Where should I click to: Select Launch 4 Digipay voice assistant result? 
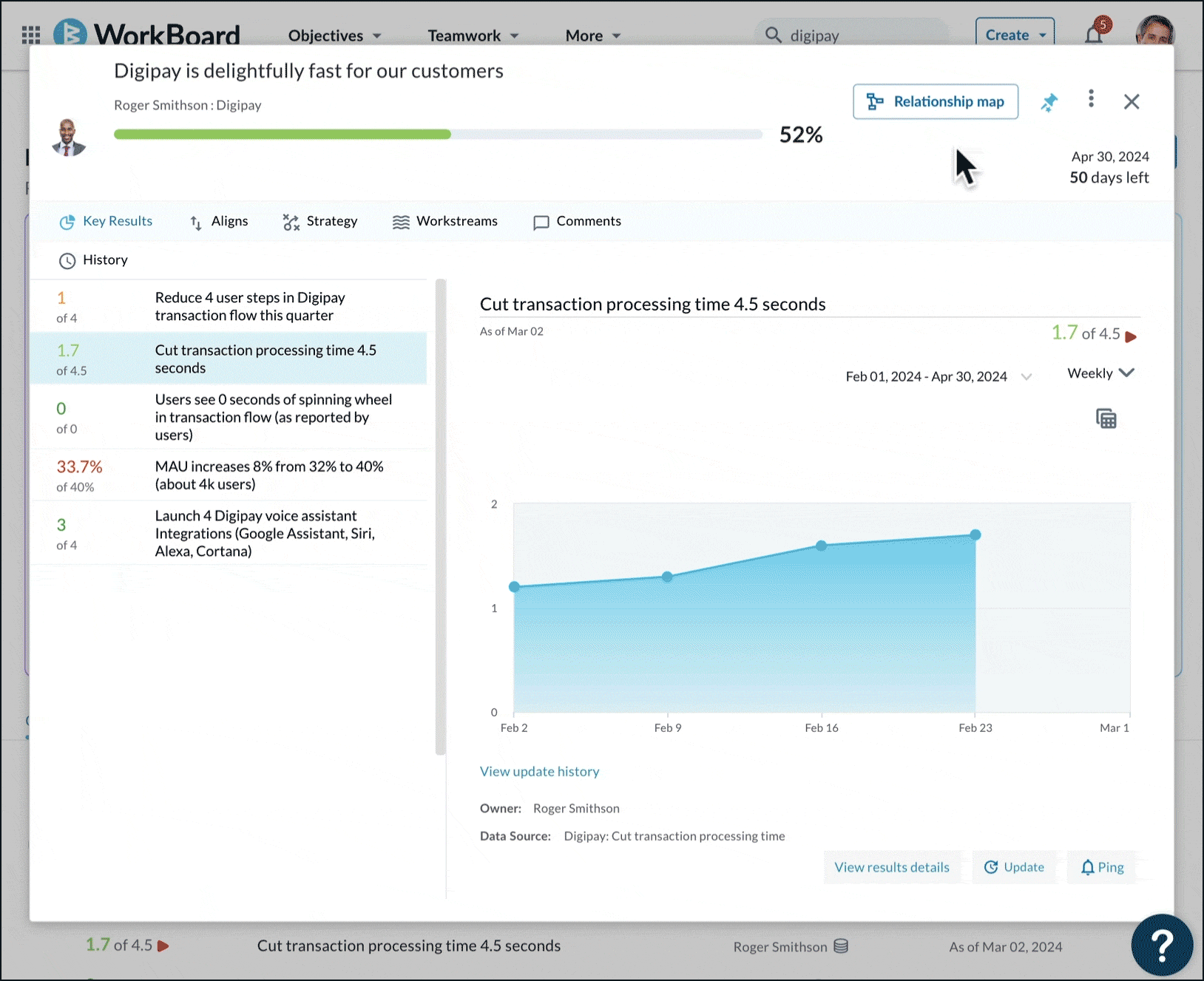[x=229, y=533]
